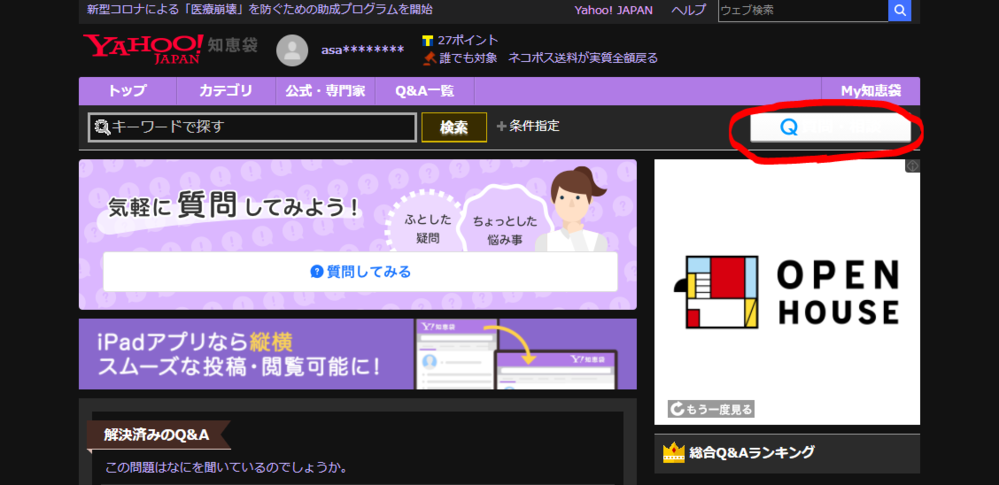Open the ヘルプ link
The width and height of the screenshot is (999, 485).
pyautogui.click(x=687, y=10)
